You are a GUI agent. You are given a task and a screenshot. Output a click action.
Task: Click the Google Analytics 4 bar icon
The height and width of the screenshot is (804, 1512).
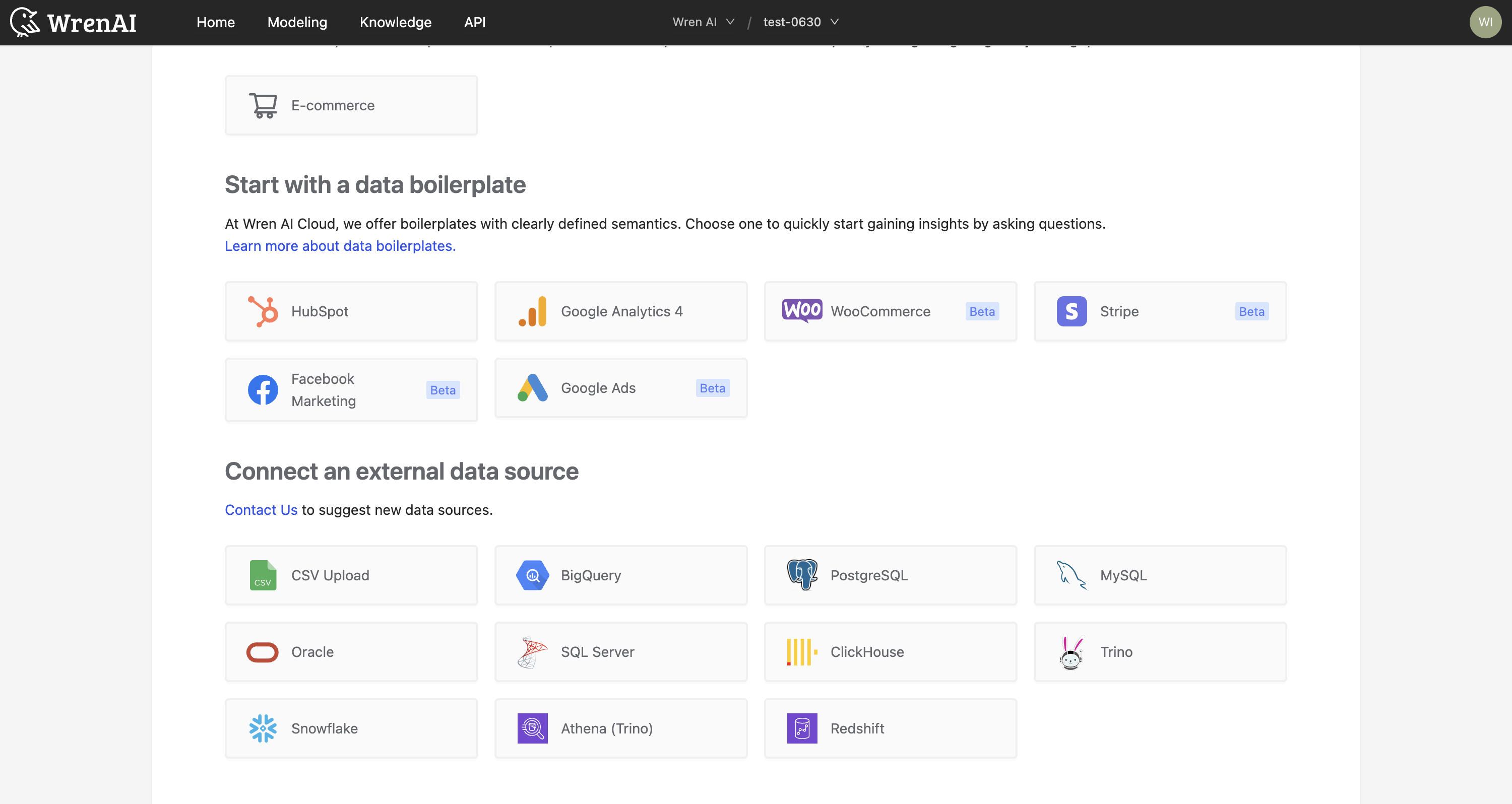pos(532,312)
